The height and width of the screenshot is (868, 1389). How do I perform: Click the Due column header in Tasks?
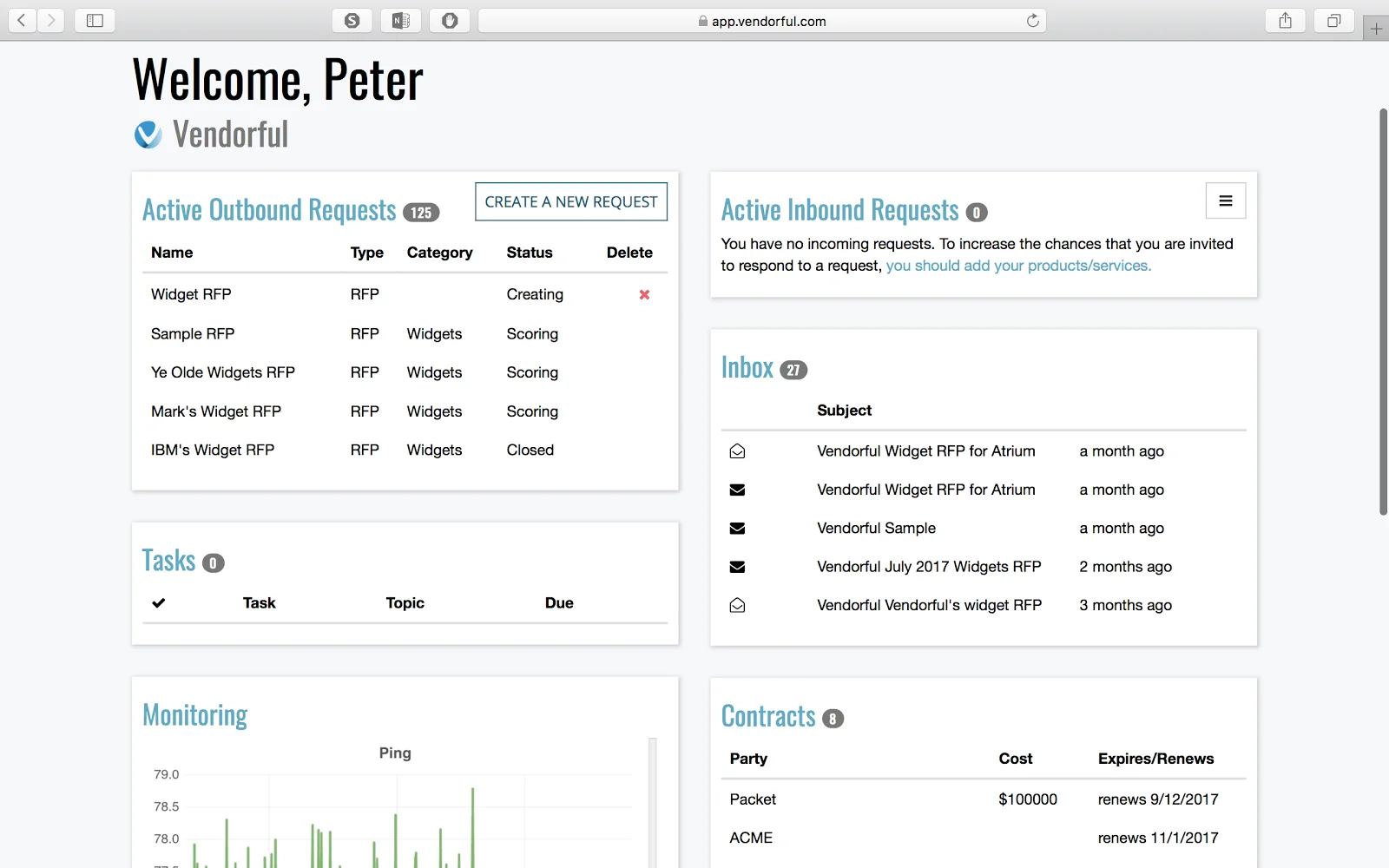559,603
